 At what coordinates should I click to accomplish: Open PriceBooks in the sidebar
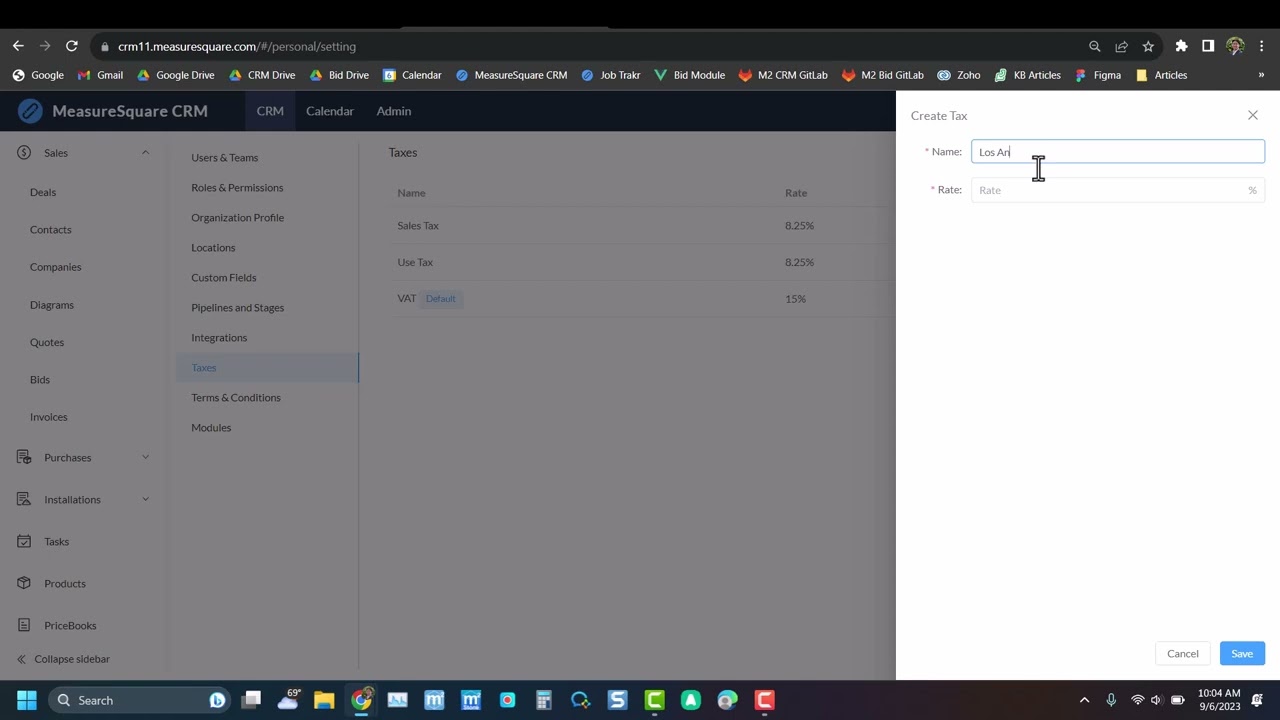(70, 625)
